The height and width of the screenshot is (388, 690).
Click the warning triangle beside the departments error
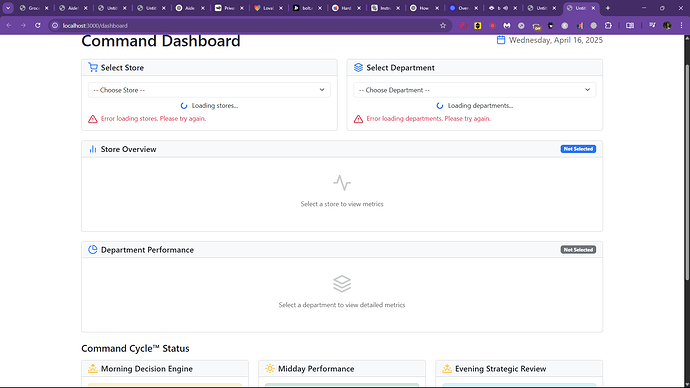tap(358, 119)
